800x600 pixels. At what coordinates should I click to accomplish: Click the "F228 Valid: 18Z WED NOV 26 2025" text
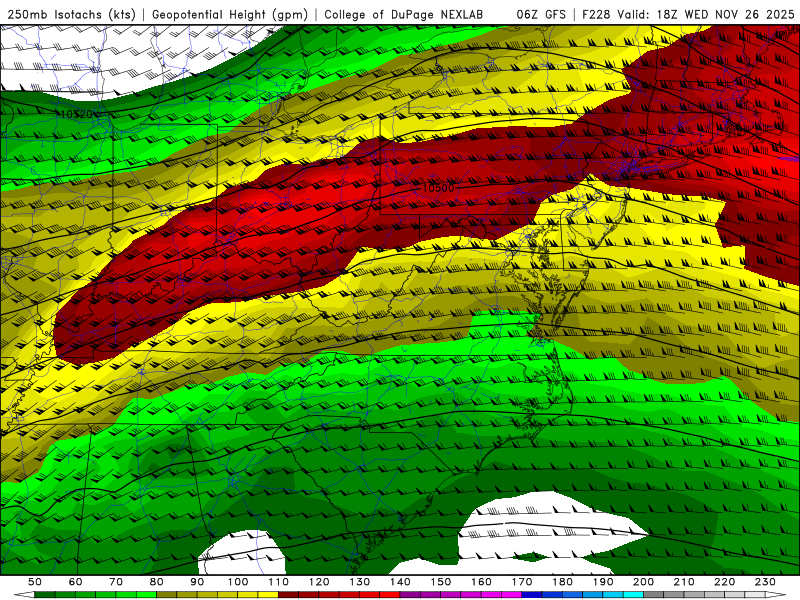[x=688, y=14]
